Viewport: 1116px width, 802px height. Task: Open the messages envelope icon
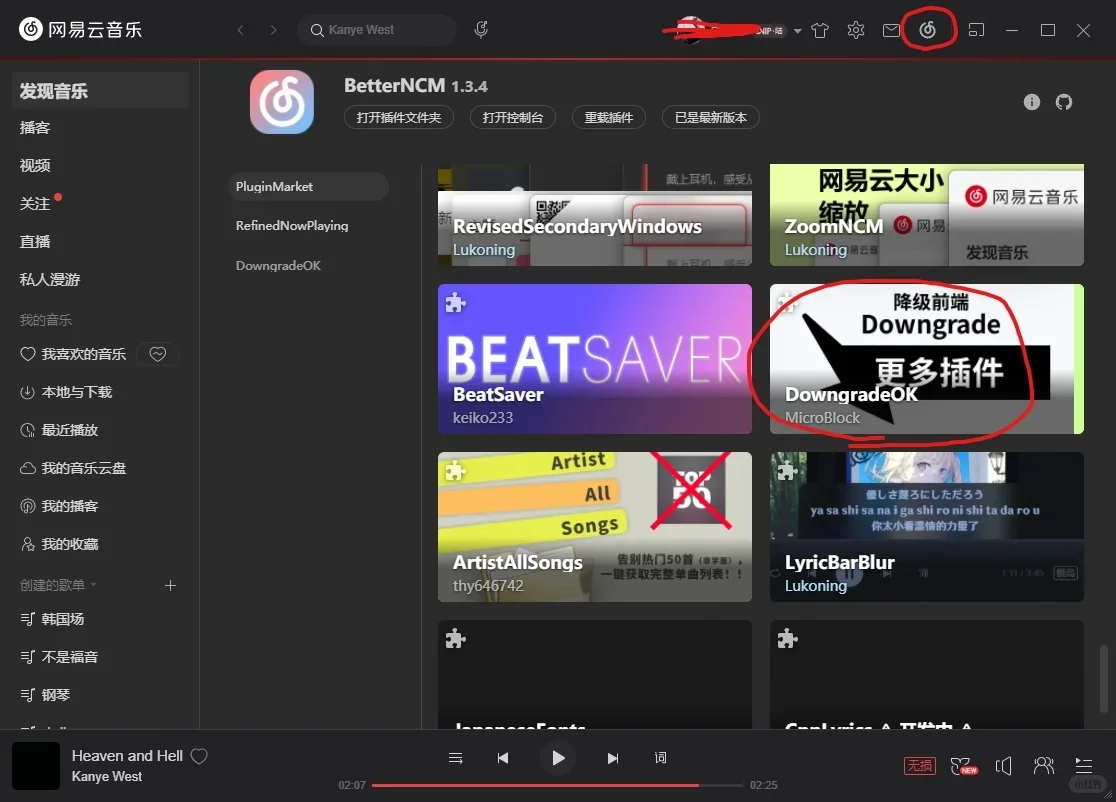[891, 30]
